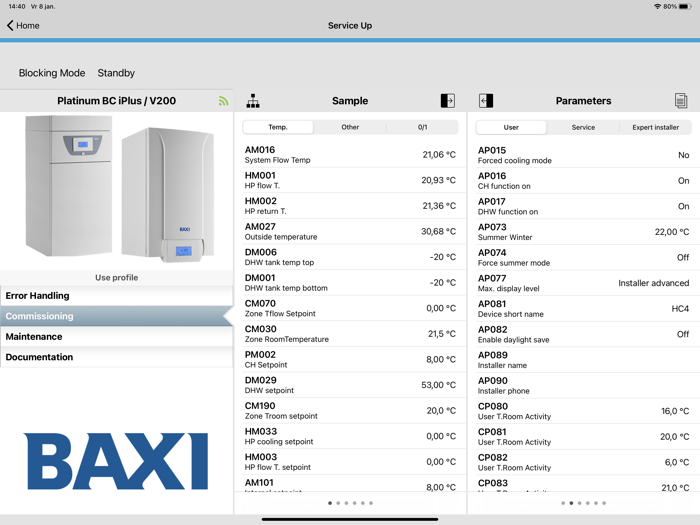Select DM001 DHW tank temp bottom row
This screenshot has height=525, width=700.
coord(350,283)
